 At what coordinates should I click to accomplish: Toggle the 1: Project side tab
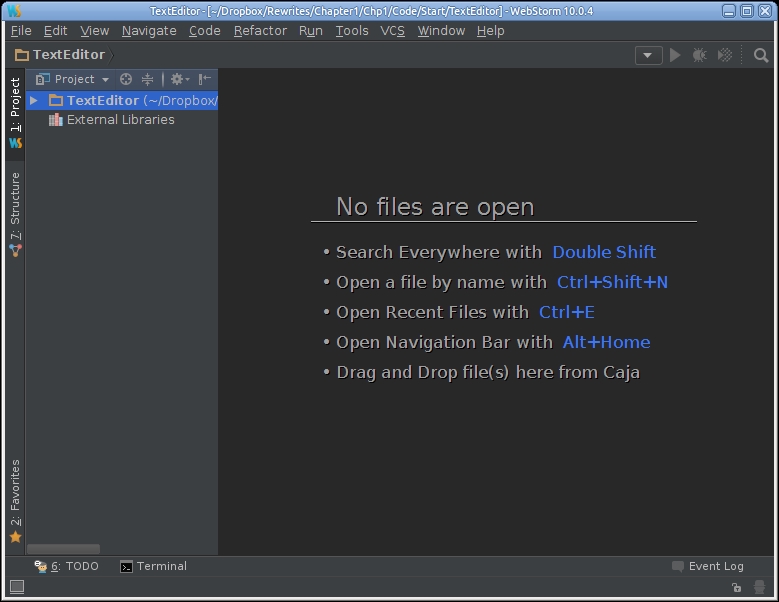click(x=15, y=112)
